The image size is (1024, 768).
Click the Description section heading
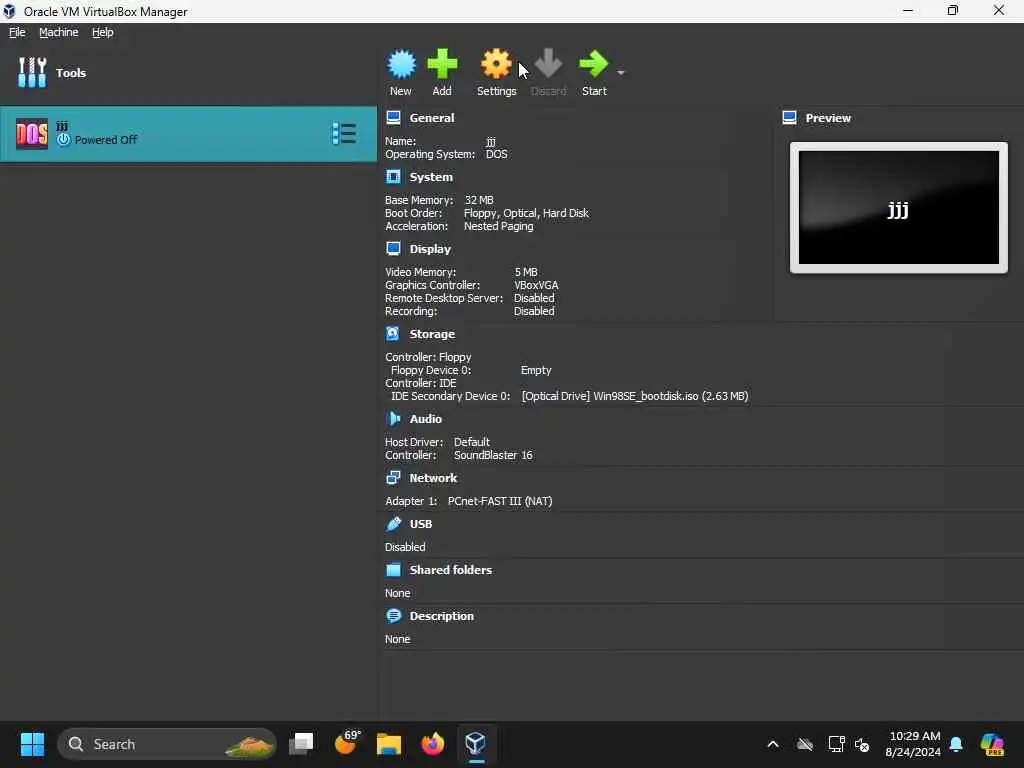[x=441, y=616]
